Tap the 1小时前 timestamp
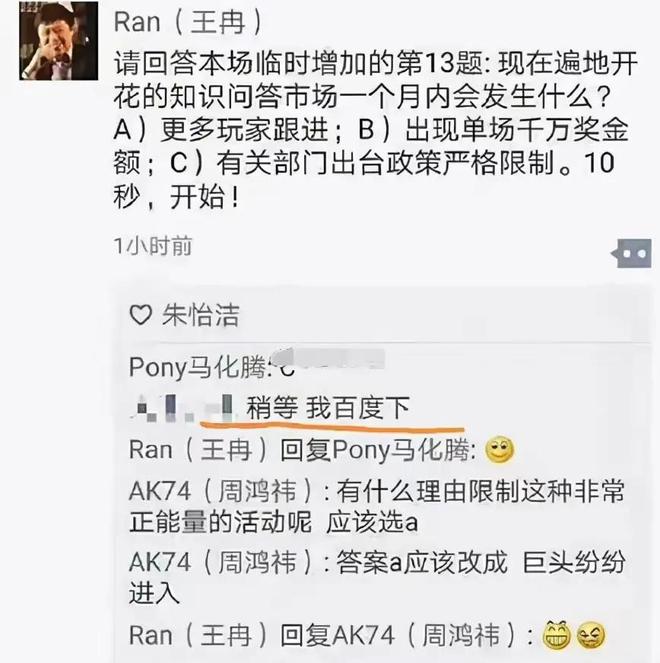660x663 pixels. pyautogui.click(x=153, y=246)
